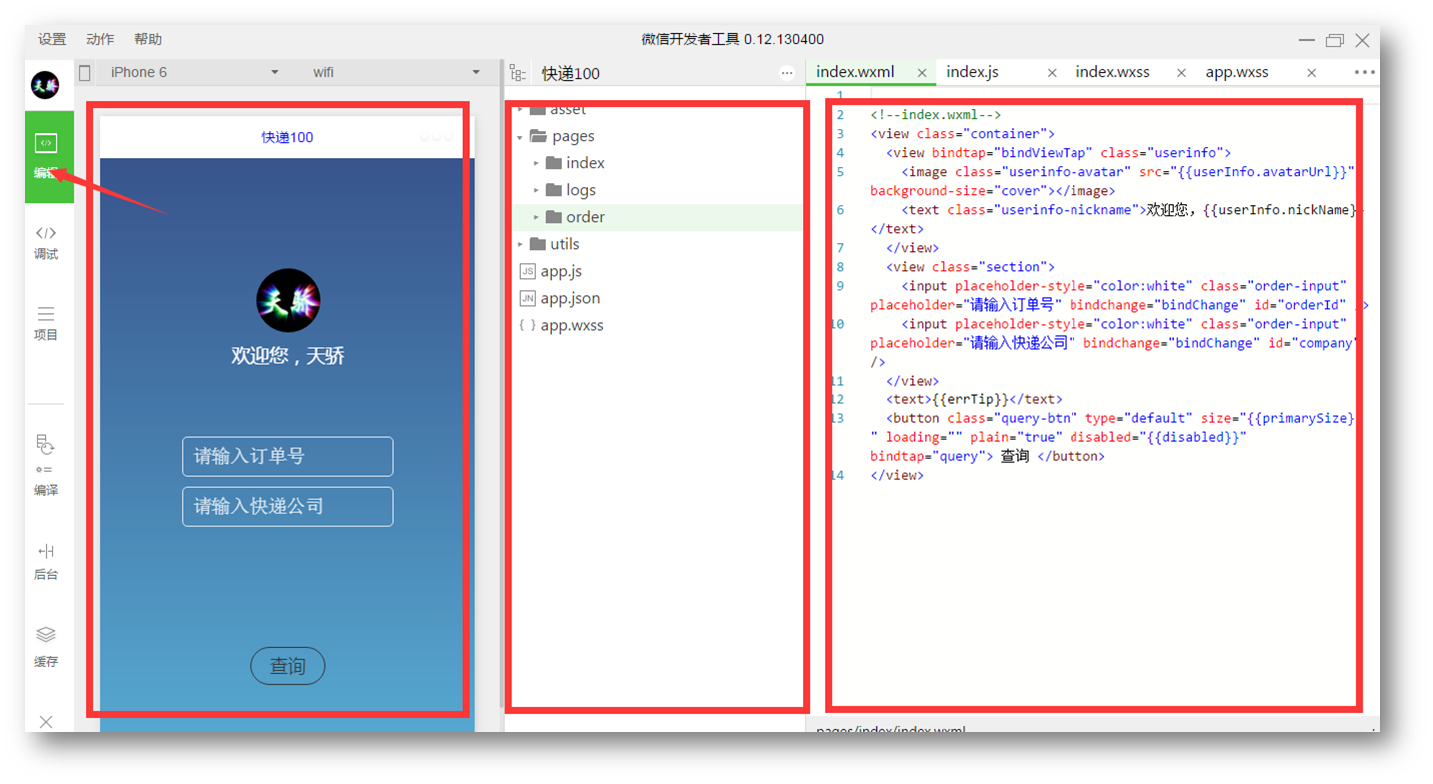Close the app.wxss tab
The height and width of the screenshot is (784, 1433).
pos(1311,73)
